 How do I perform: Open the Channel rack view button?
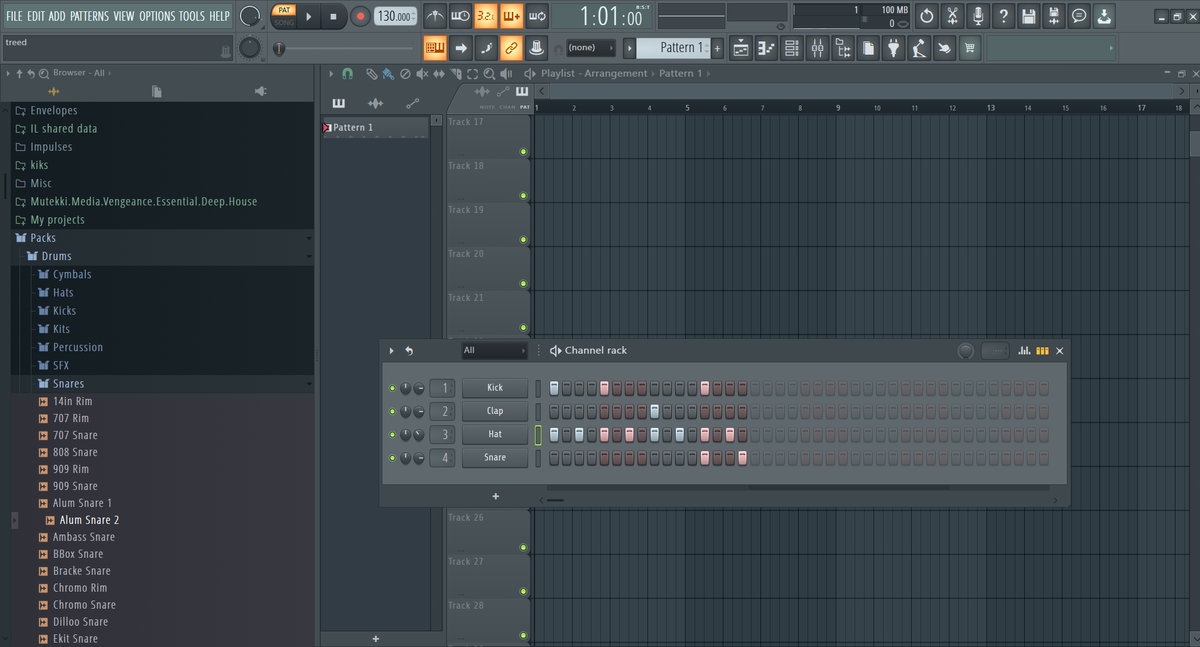(792, 47)
